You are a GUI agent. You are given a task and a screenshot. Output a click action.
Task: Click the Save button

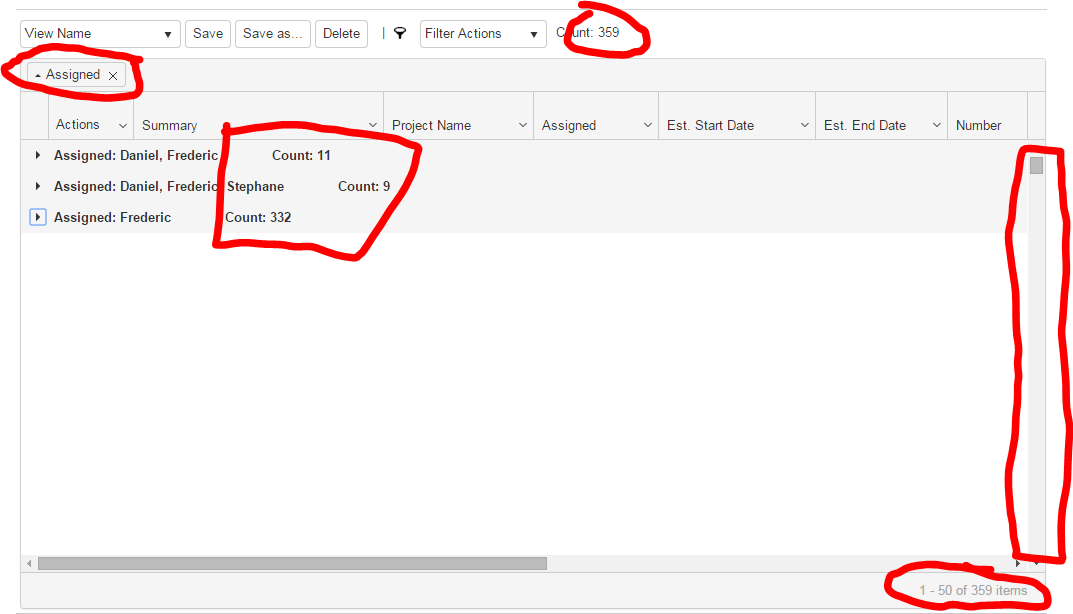tap(208, 34)
